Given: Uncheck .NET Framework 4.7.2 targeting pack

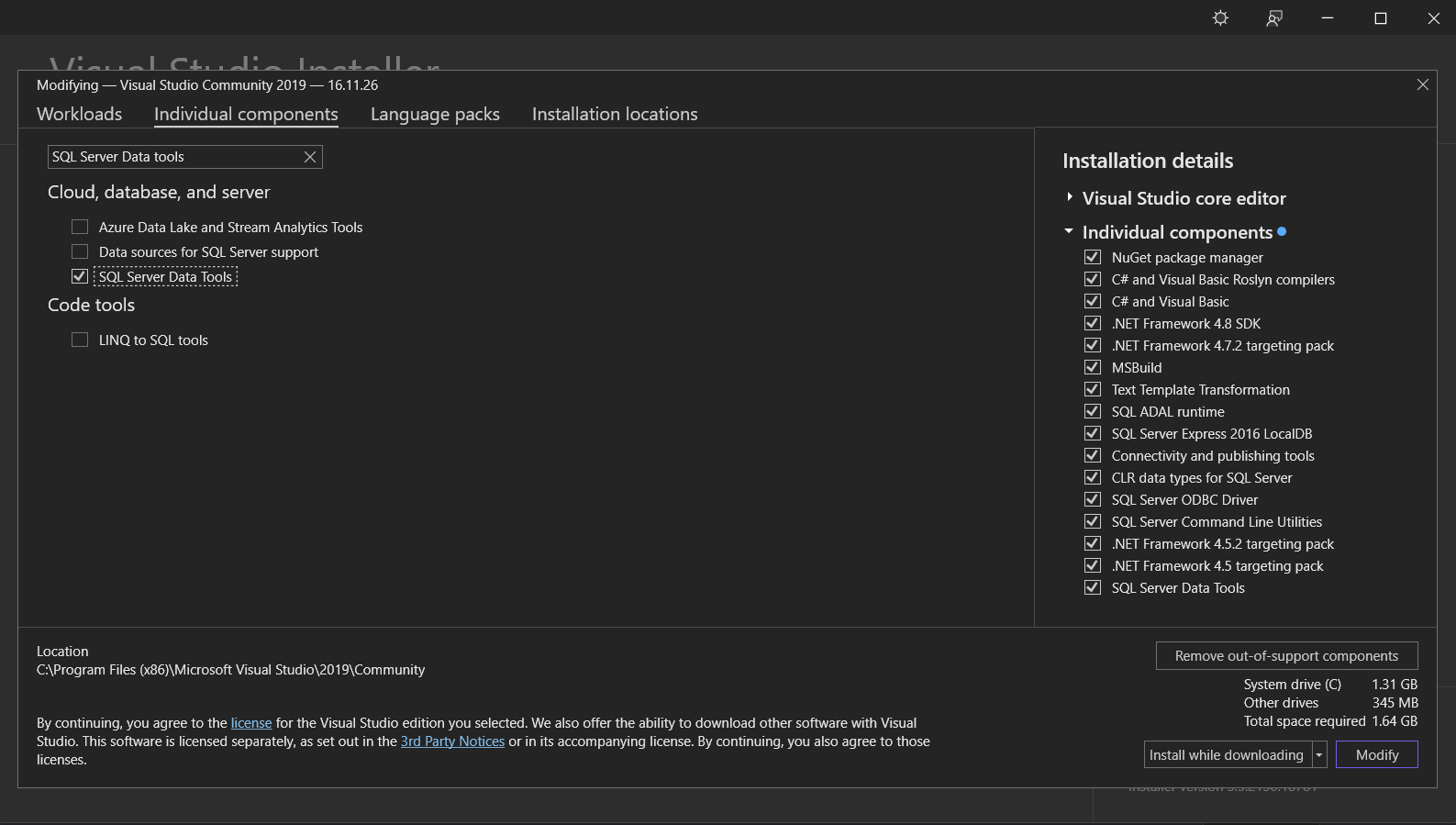Looking at the screenshot, I should click(1092, 345).
